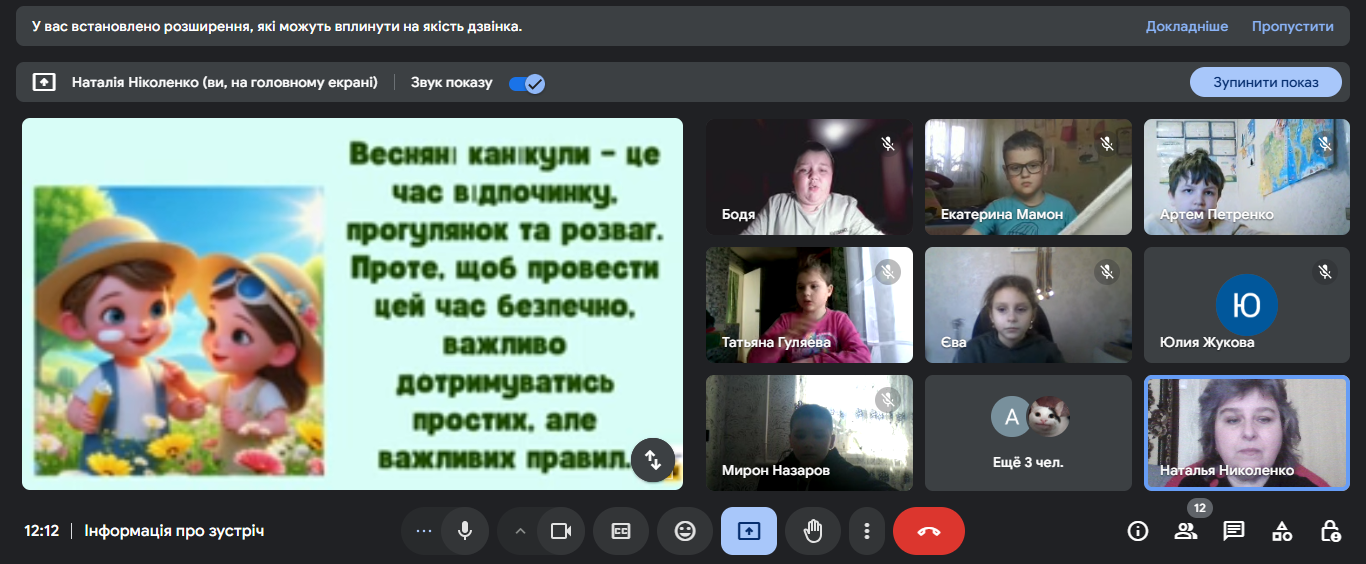Click the 'Звук показу' label
This screenshot has width=1366, height=564.
coord(452,83)
